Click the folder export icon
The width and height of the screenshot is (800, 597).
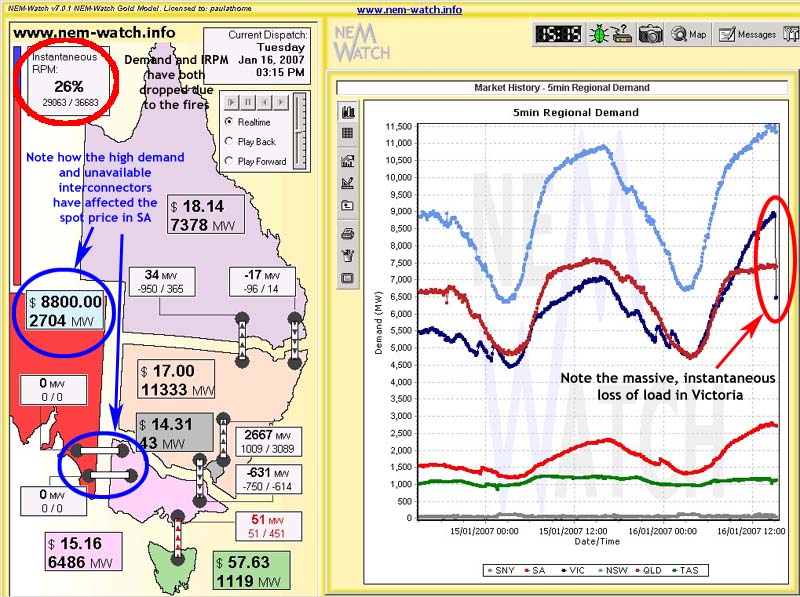[x=348, y=206]
